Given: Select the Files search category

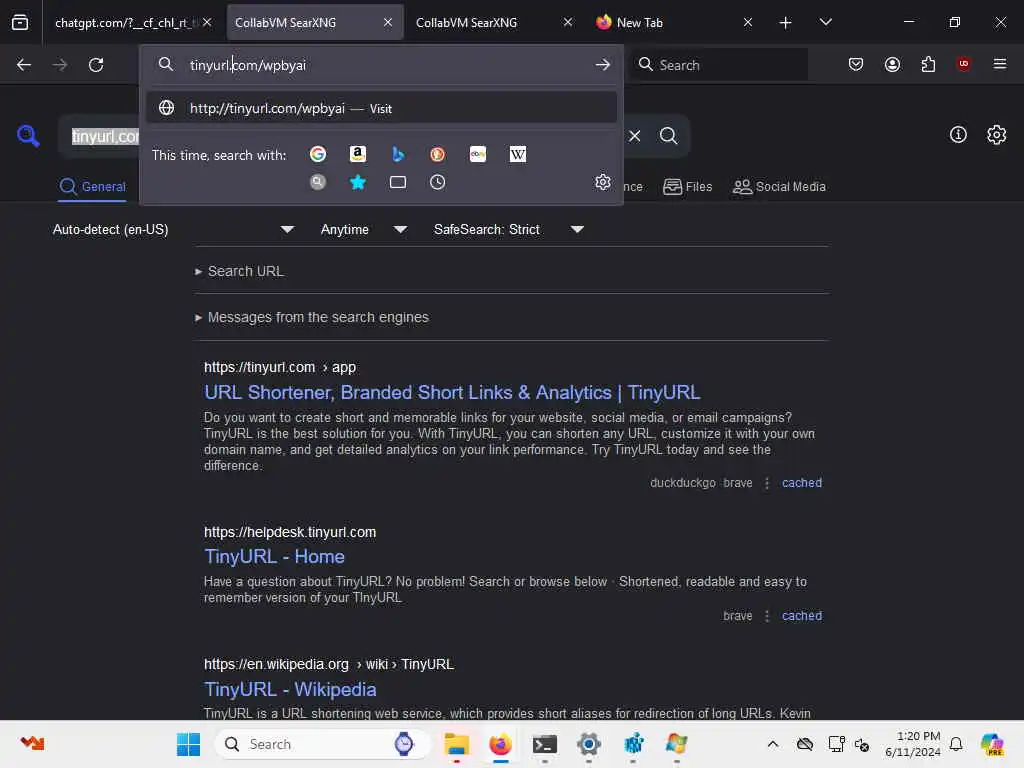Looking at the screenshot, I should [x=688, y=187].
